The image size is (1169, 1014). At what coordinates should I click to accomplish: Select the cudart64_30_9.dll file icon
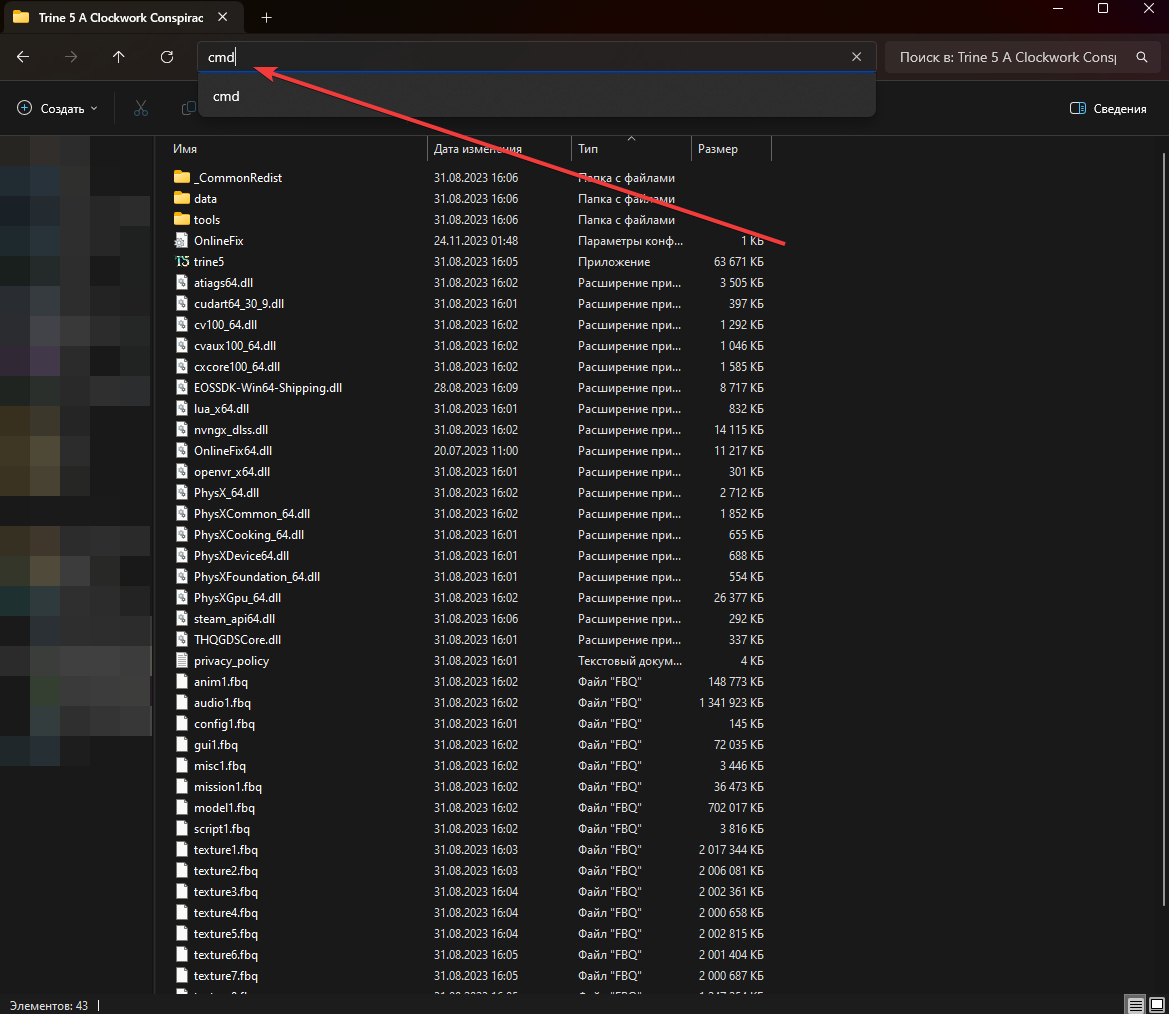click(x=182, y=303)
